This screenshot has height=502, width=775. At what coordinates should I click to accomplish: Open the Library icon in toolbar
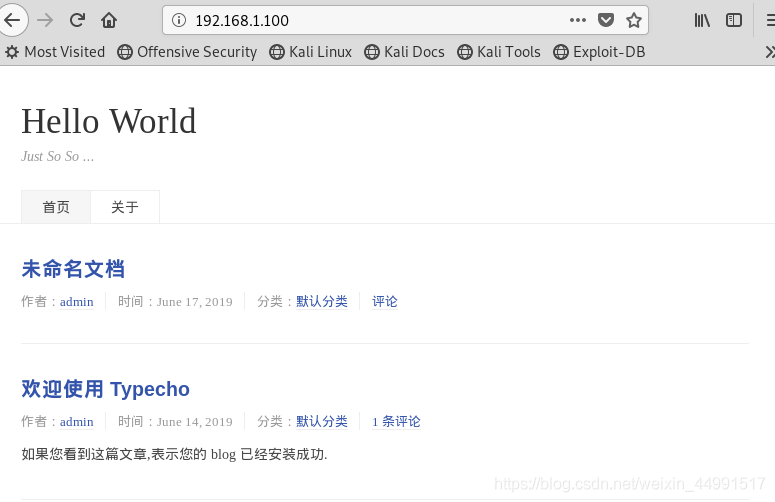tap(702, 20)
